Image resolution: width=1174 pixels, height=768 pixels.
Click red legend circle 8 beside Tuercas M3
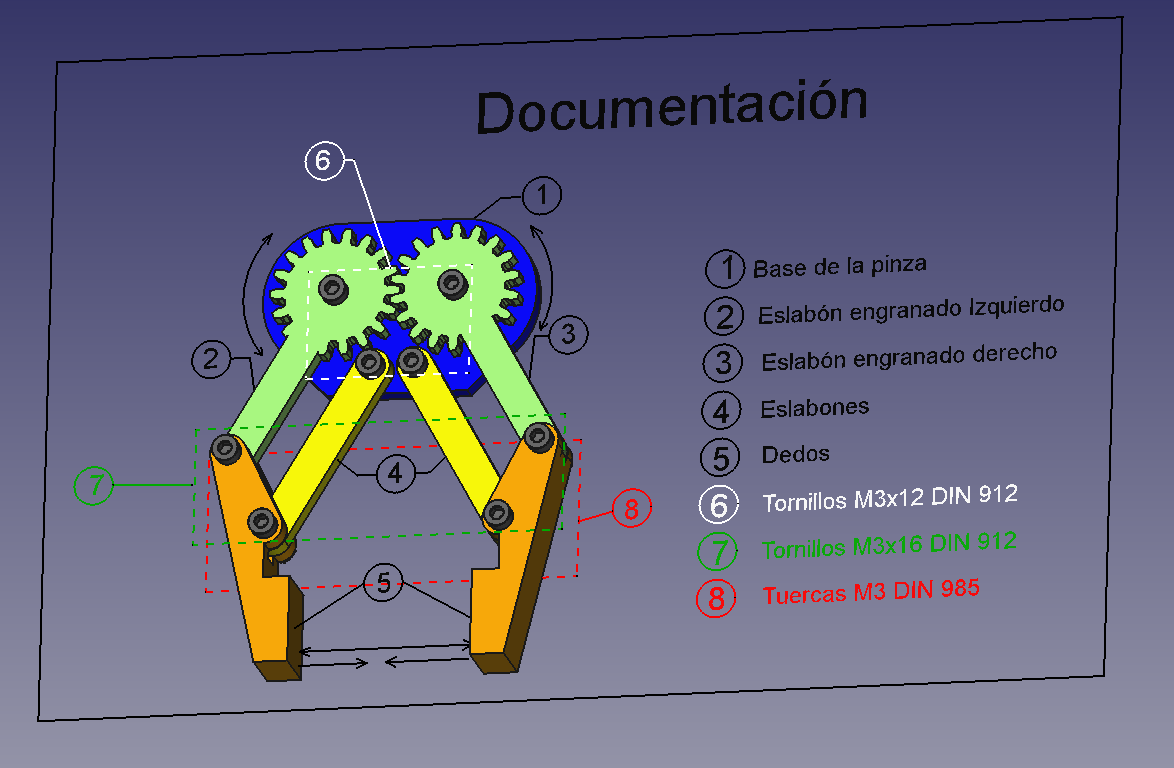pyautogui.click(x=717, y=598)
